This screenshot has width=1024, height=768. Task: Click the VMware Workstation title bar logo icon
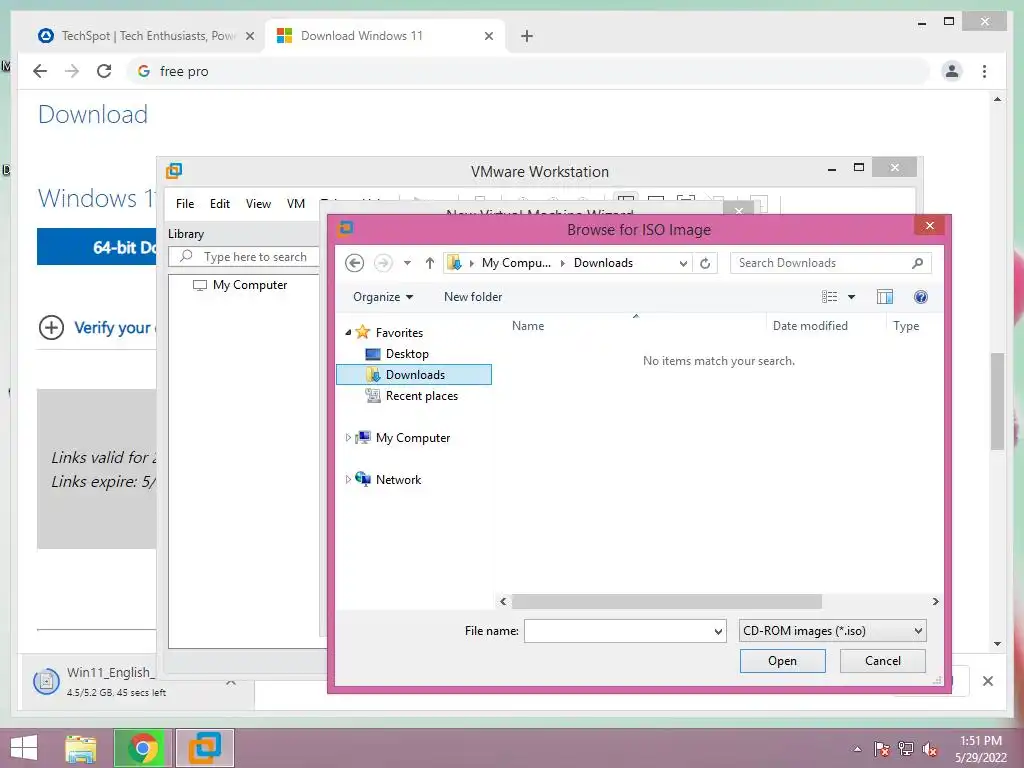[x=174, y=171]
